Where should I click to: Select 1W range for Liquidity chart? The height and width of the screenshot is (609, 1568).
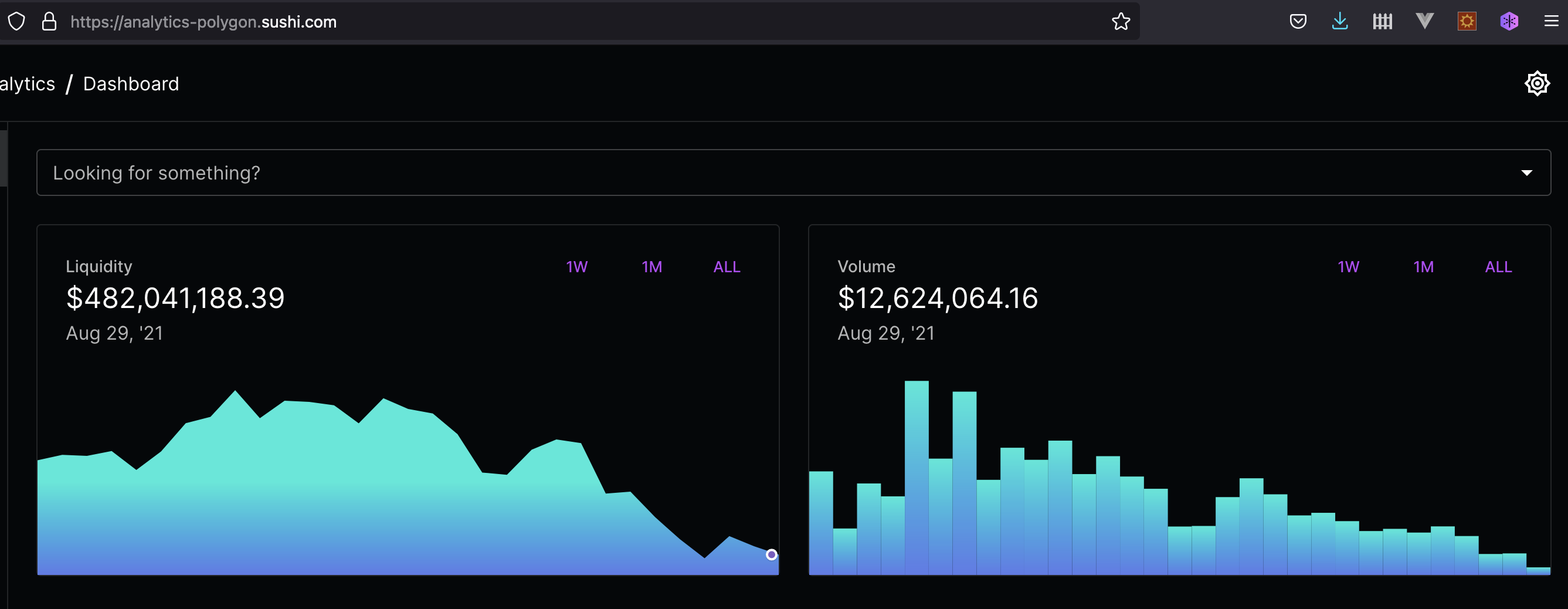pyautogui.click(x=576, y=267)
